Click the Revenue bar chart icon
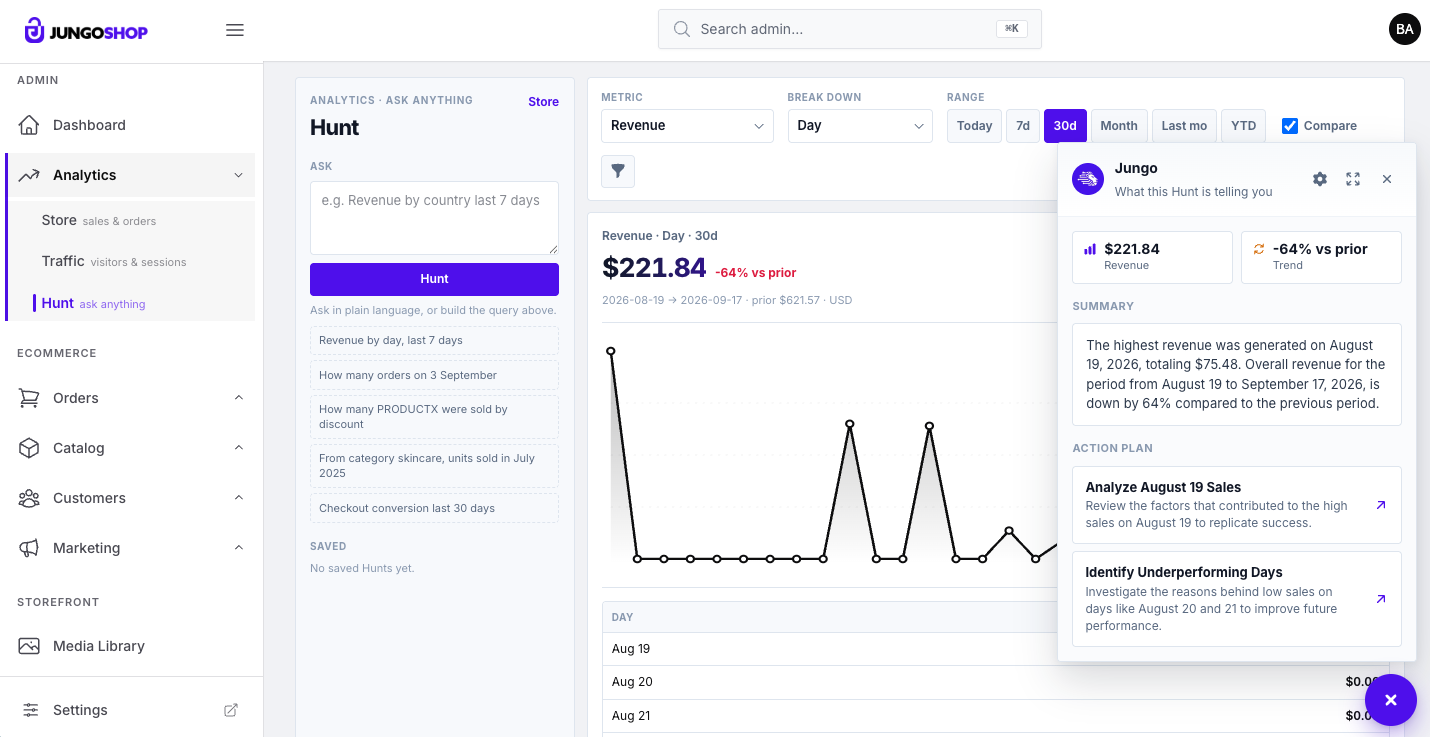 (1090, 249)
